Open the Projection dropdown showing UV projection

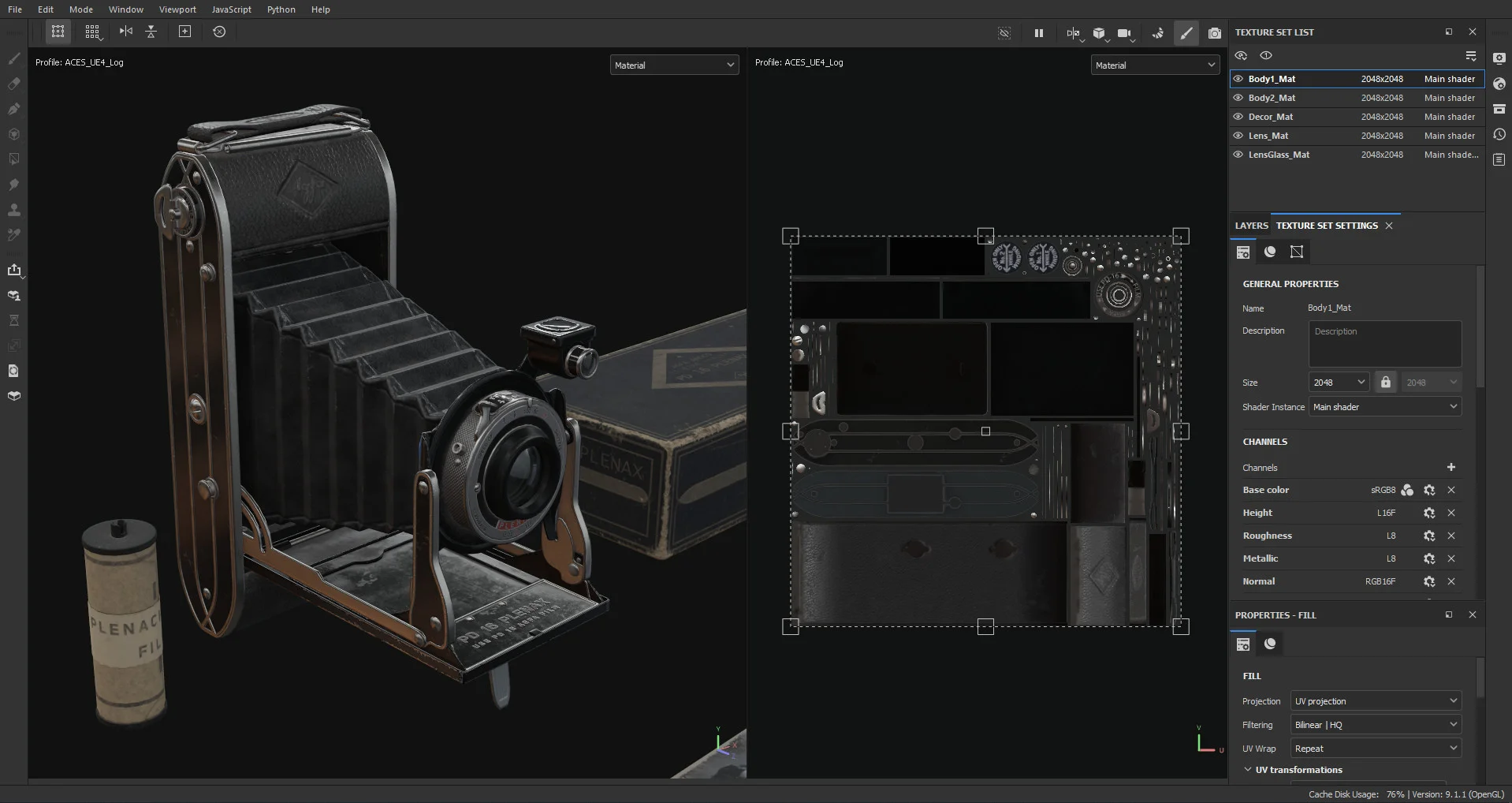(1376, 701)
